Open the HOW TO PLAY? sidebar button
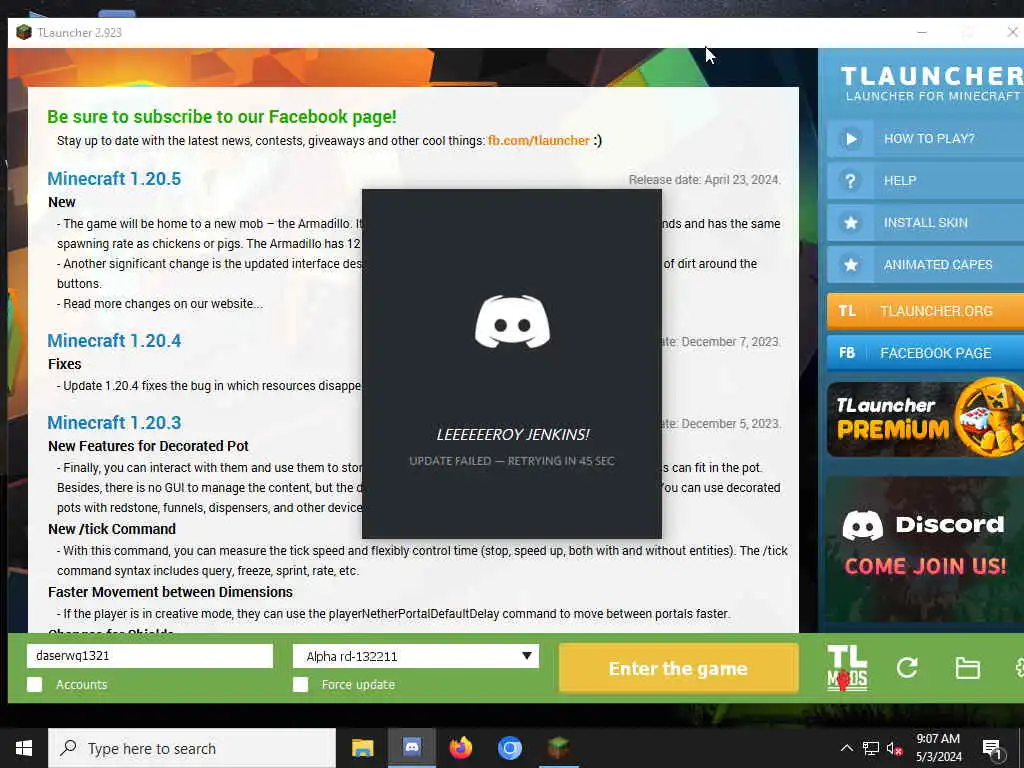 (925, 138)
